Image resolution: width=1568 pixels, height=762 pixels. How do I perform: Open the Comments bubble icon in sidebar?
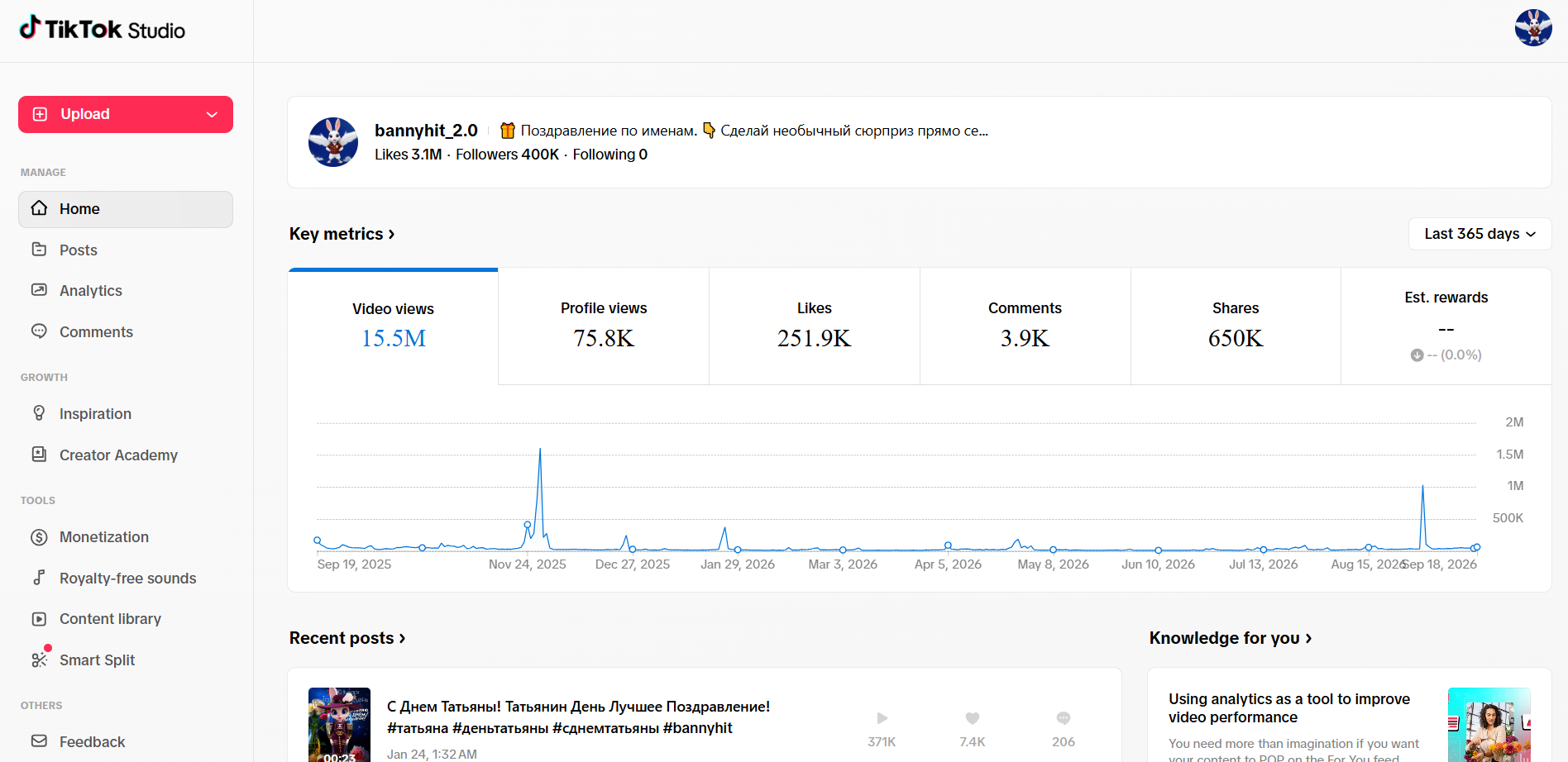point(39,331)
